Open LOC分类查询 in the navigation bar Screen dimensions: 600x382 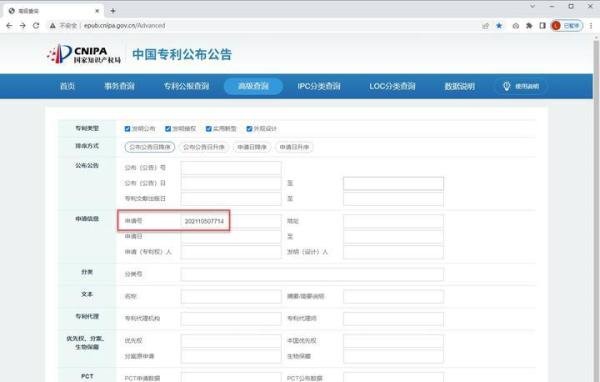392,86
